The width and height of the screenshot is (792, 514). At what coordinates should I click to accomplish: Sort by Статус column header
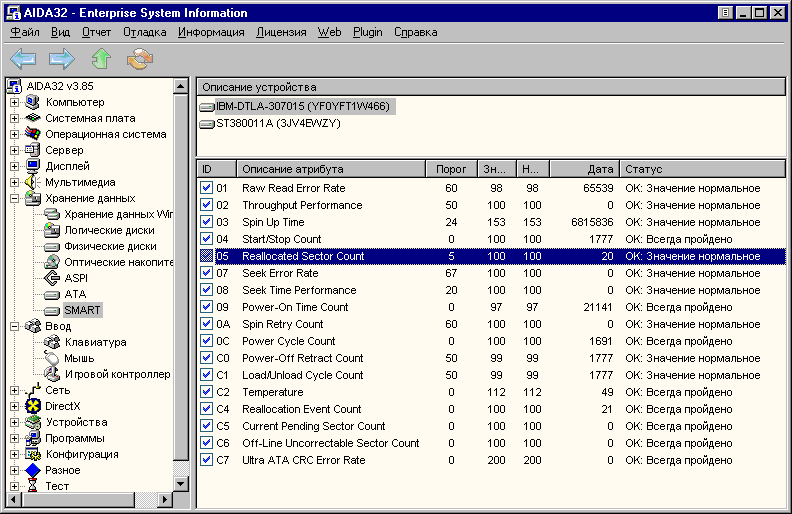[x=703, y=169]
